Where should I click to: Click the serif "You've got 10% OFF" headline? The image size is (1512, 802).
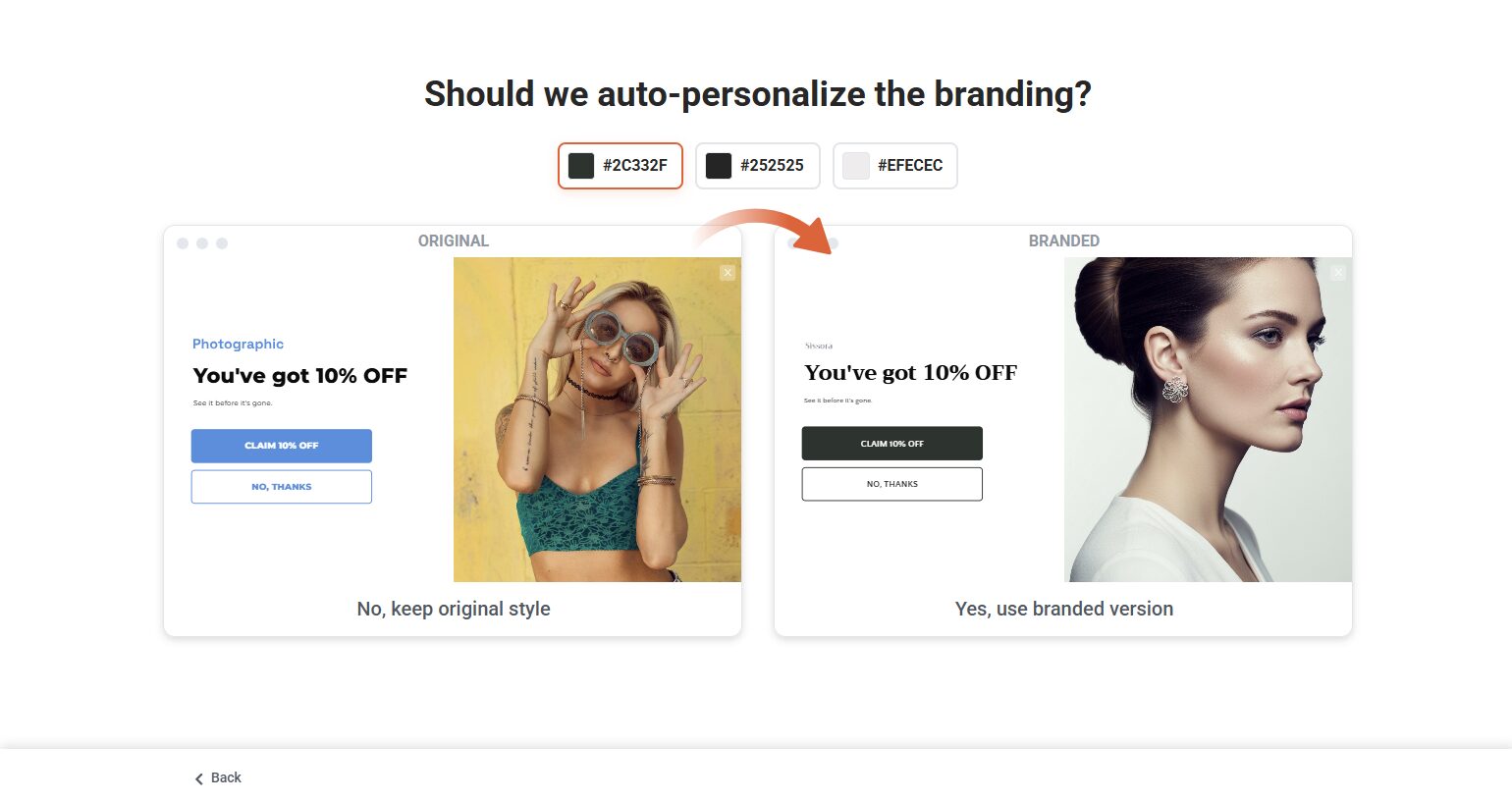pyautogui.click(x=910, y=373)
